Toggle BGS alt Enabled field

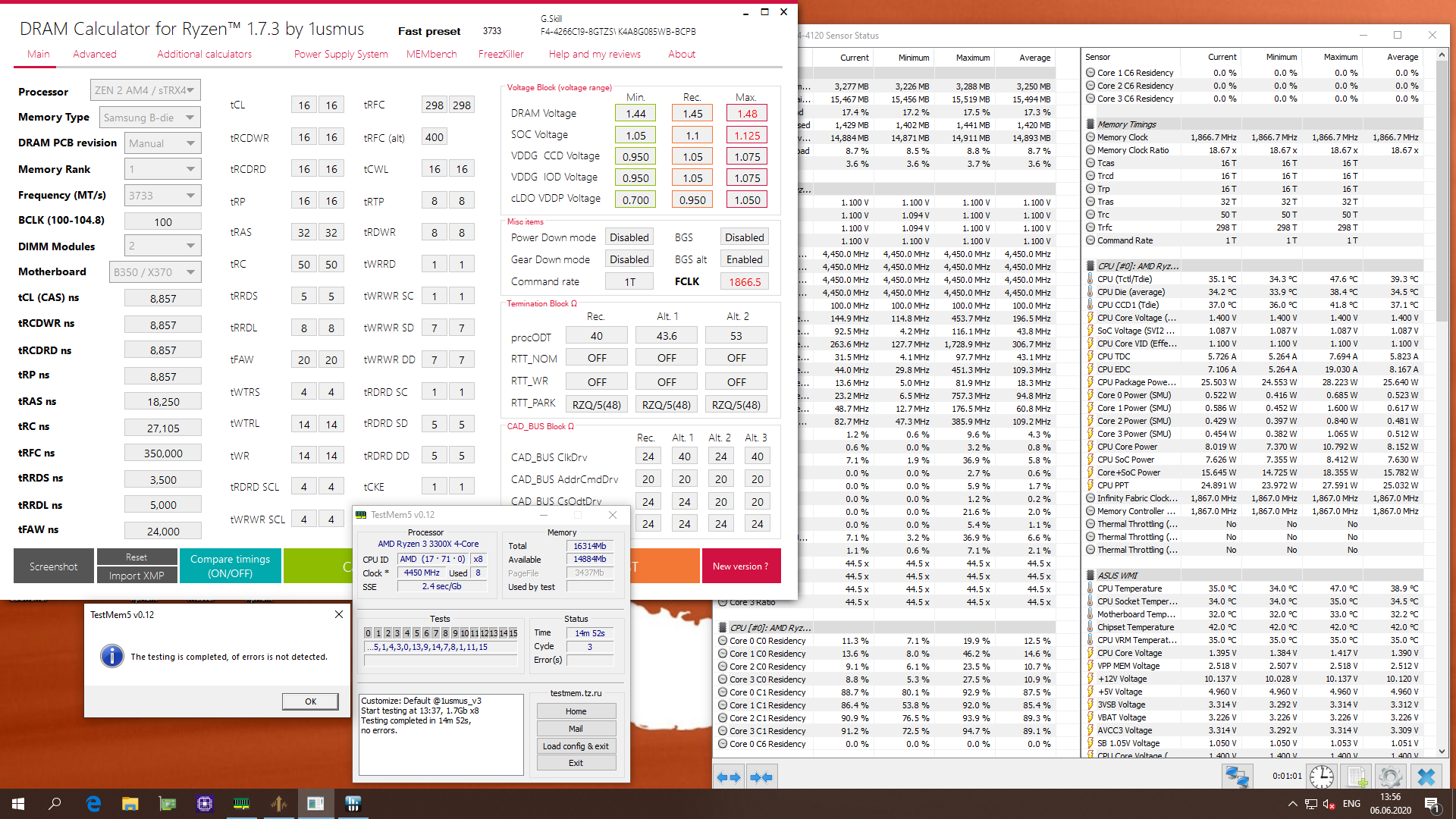(x=744, y=259)
